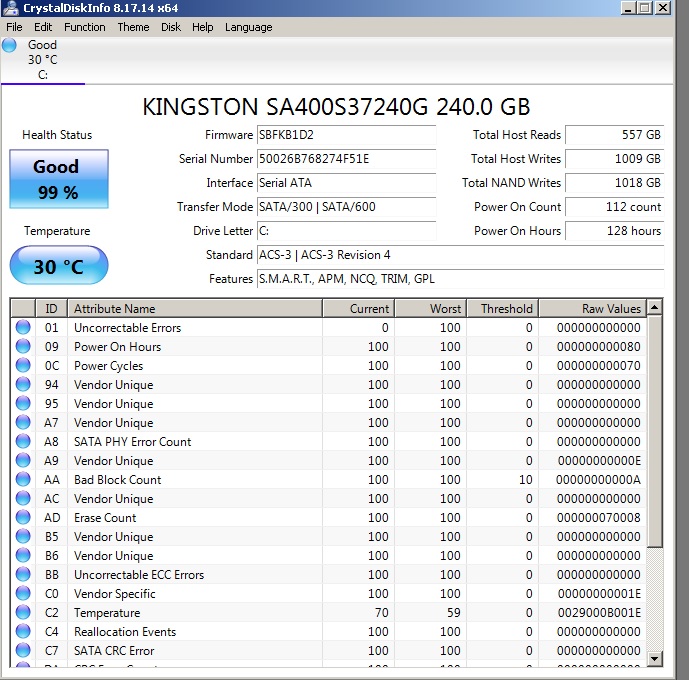Click status orb of attribute 94 row
Screen dimensions: 689x680
point(23,384)
